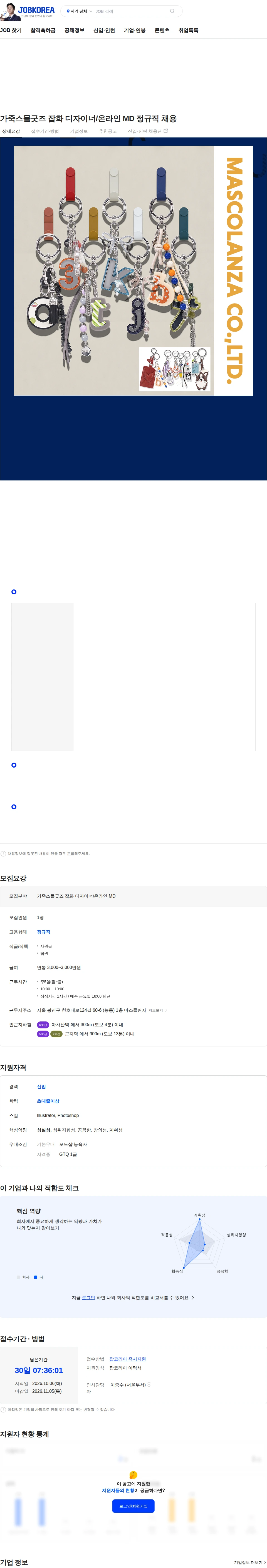
Task: Switch to the 추천공고 tab
Action: pos(108,131)
